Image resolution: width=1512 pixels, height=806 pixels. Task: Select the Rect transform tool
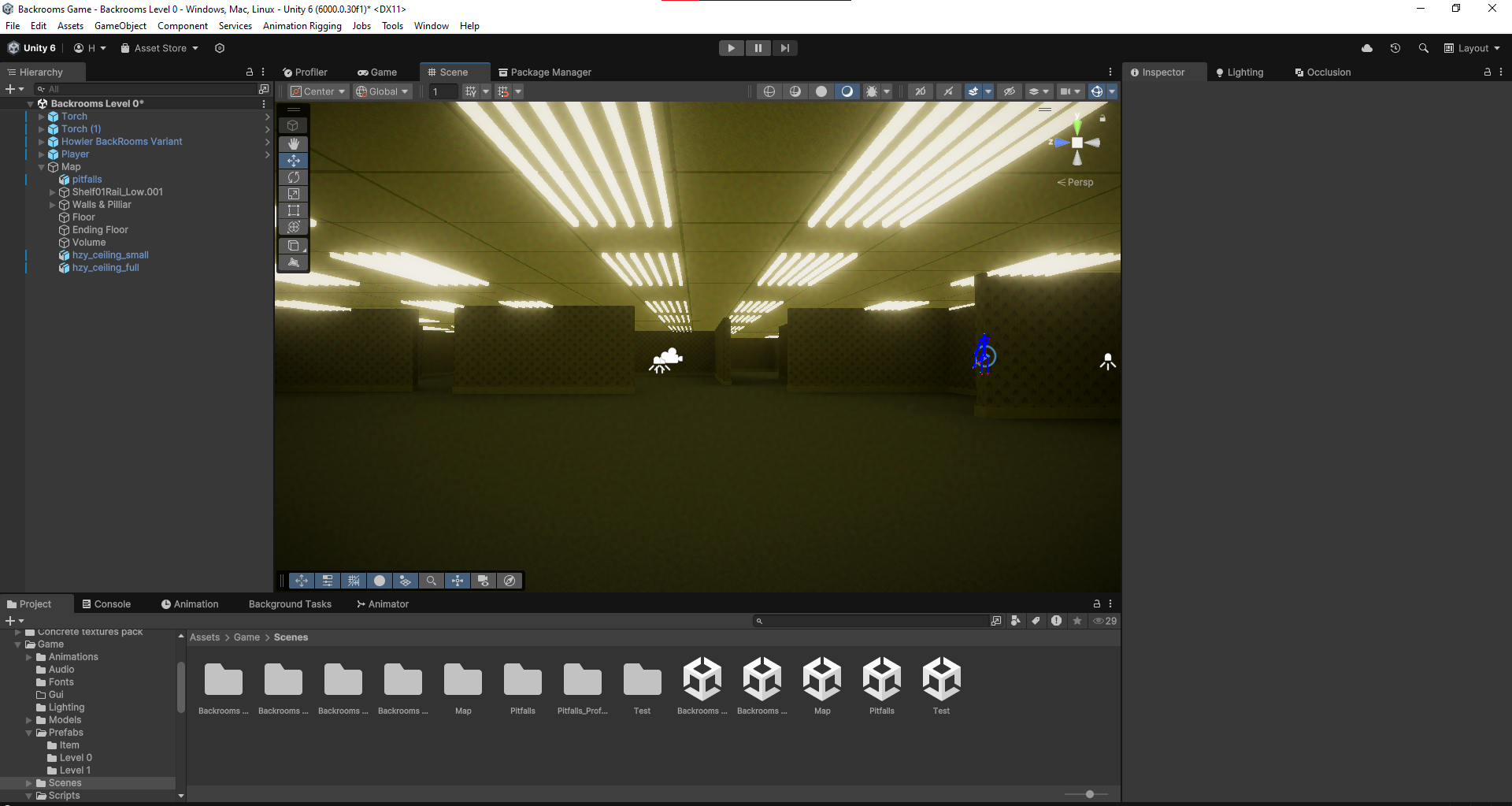tap(293, 210)
